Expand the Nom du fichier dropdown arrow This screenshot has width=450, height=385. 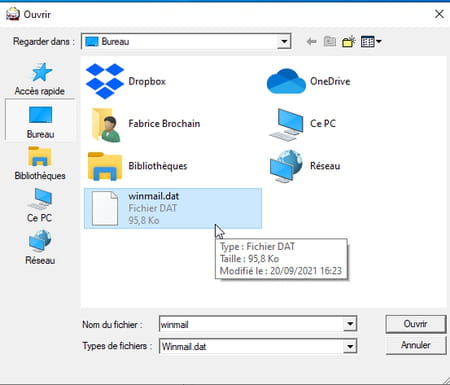tap(350, 324)
